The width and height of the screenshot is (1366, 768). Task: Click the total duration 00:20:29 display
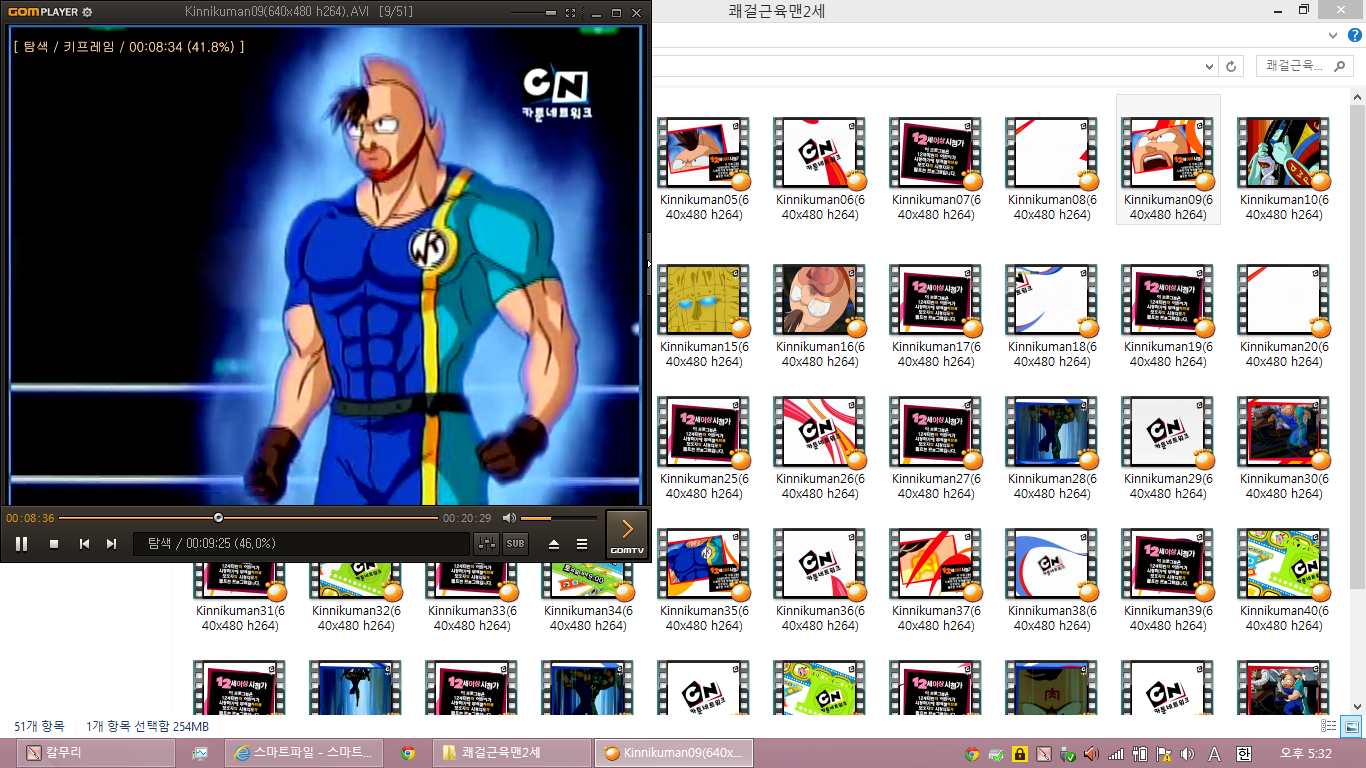pos(467,518)
